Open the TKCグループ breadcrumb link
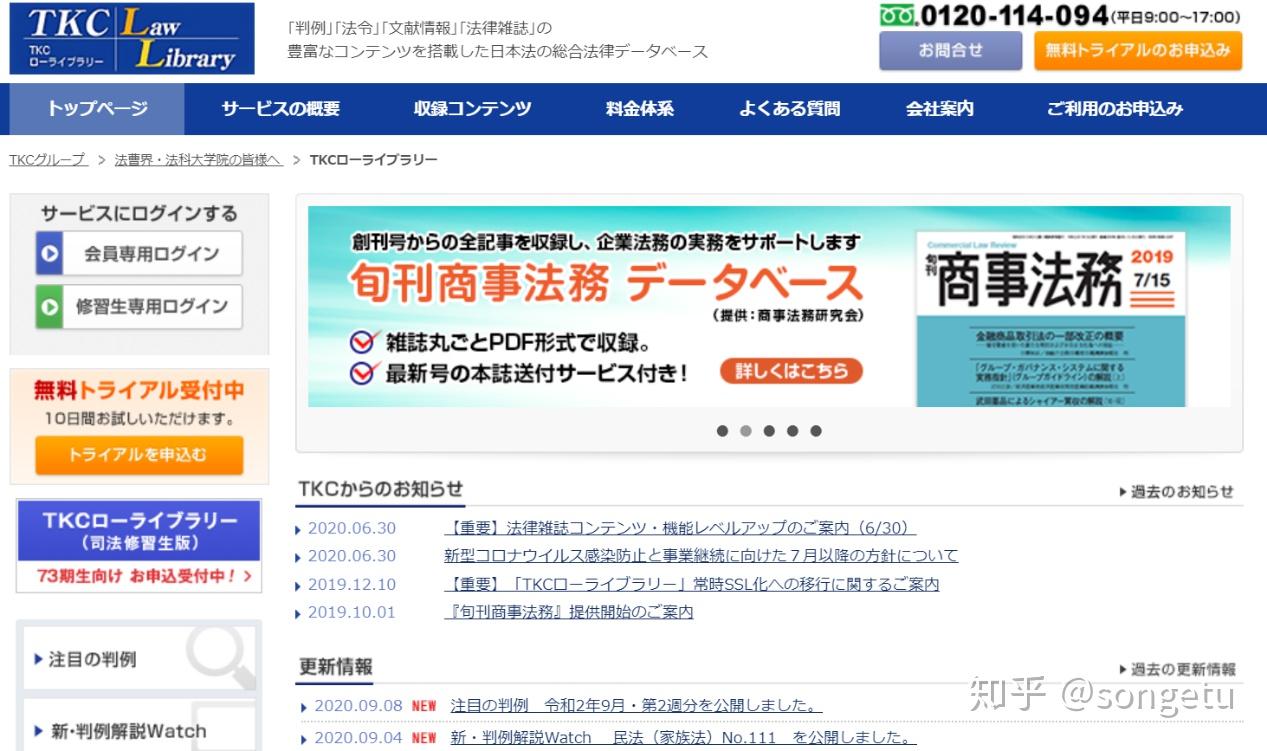Screen dimensions: 1267x751 (x=48, y=160)
